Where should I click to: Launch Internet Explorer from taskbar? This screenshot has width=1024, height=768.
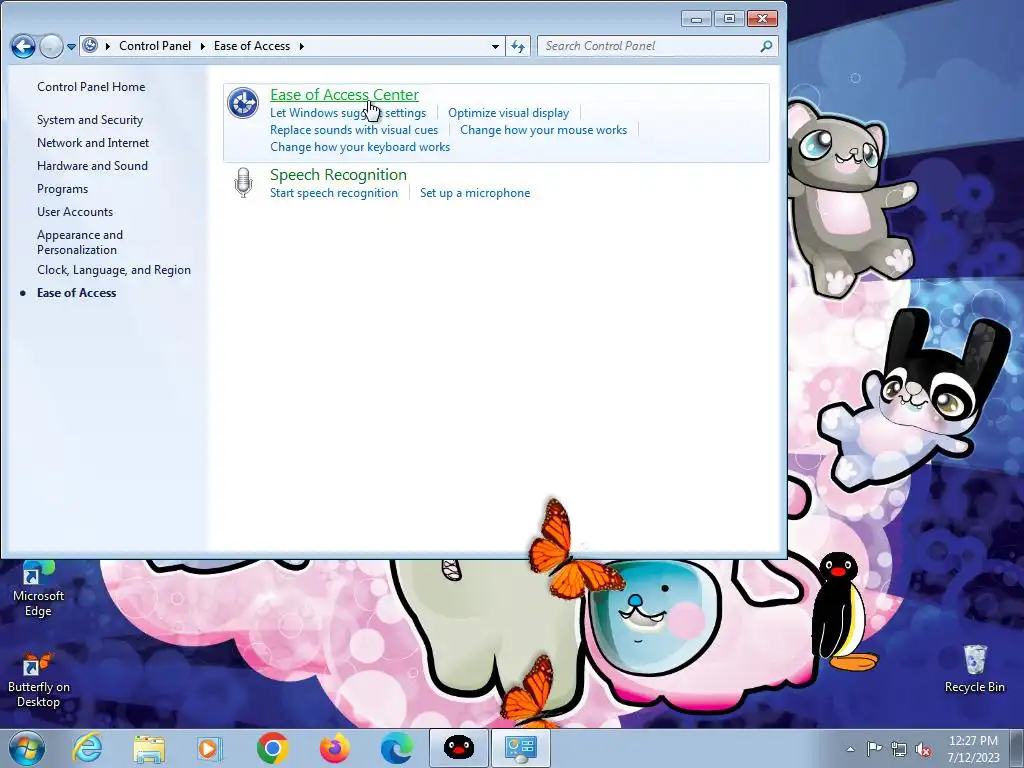coord(87,748)
